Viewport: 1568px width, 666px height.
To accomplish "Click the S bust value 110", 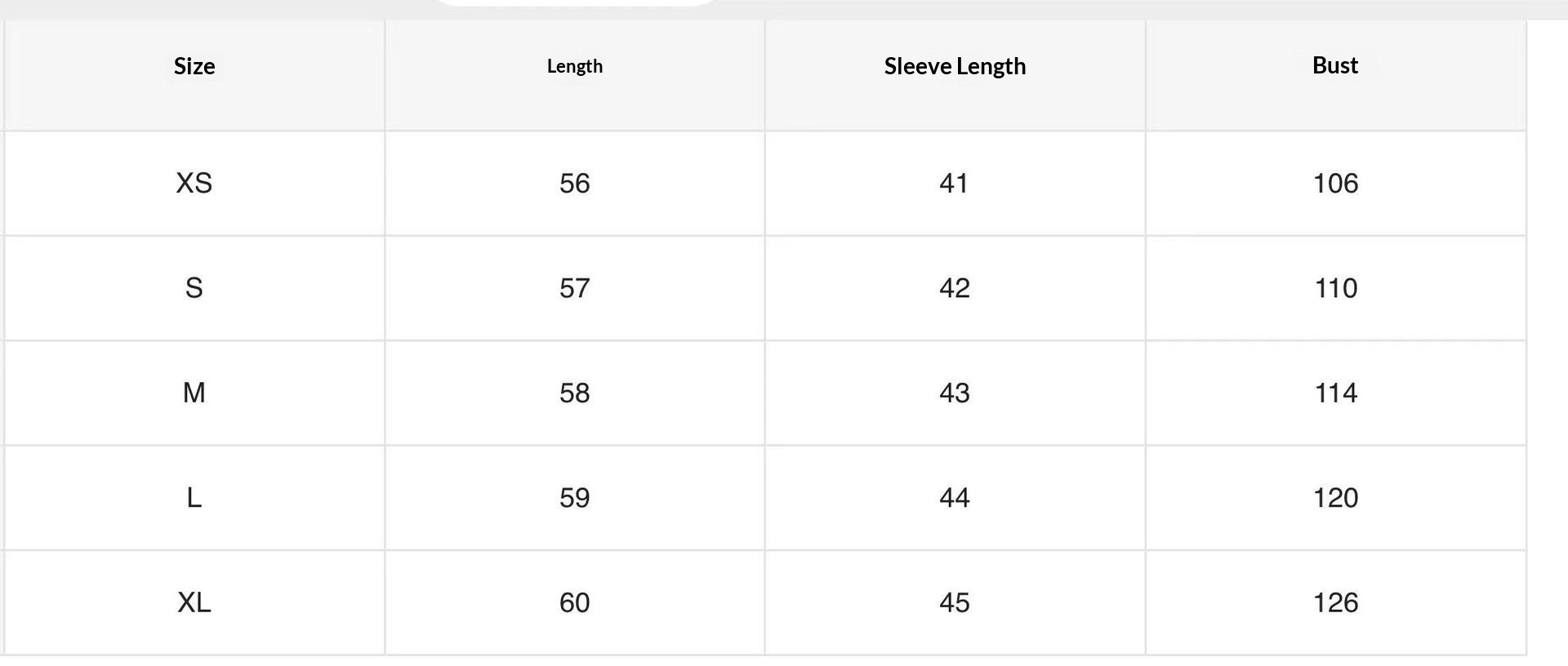I will coord(1335,288).
